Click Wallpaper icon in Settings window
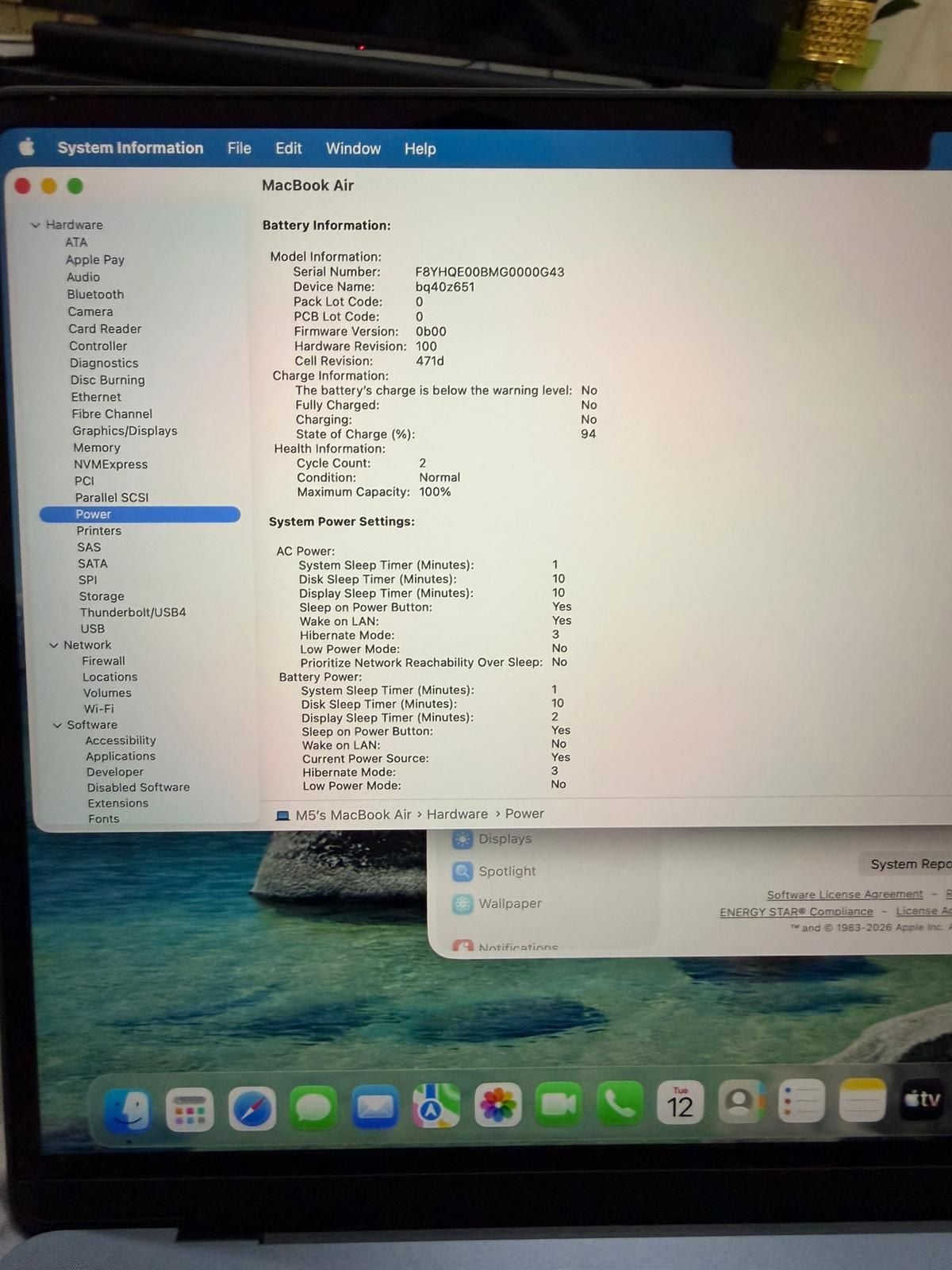The image size is (952, 1270). coord(463,904)
